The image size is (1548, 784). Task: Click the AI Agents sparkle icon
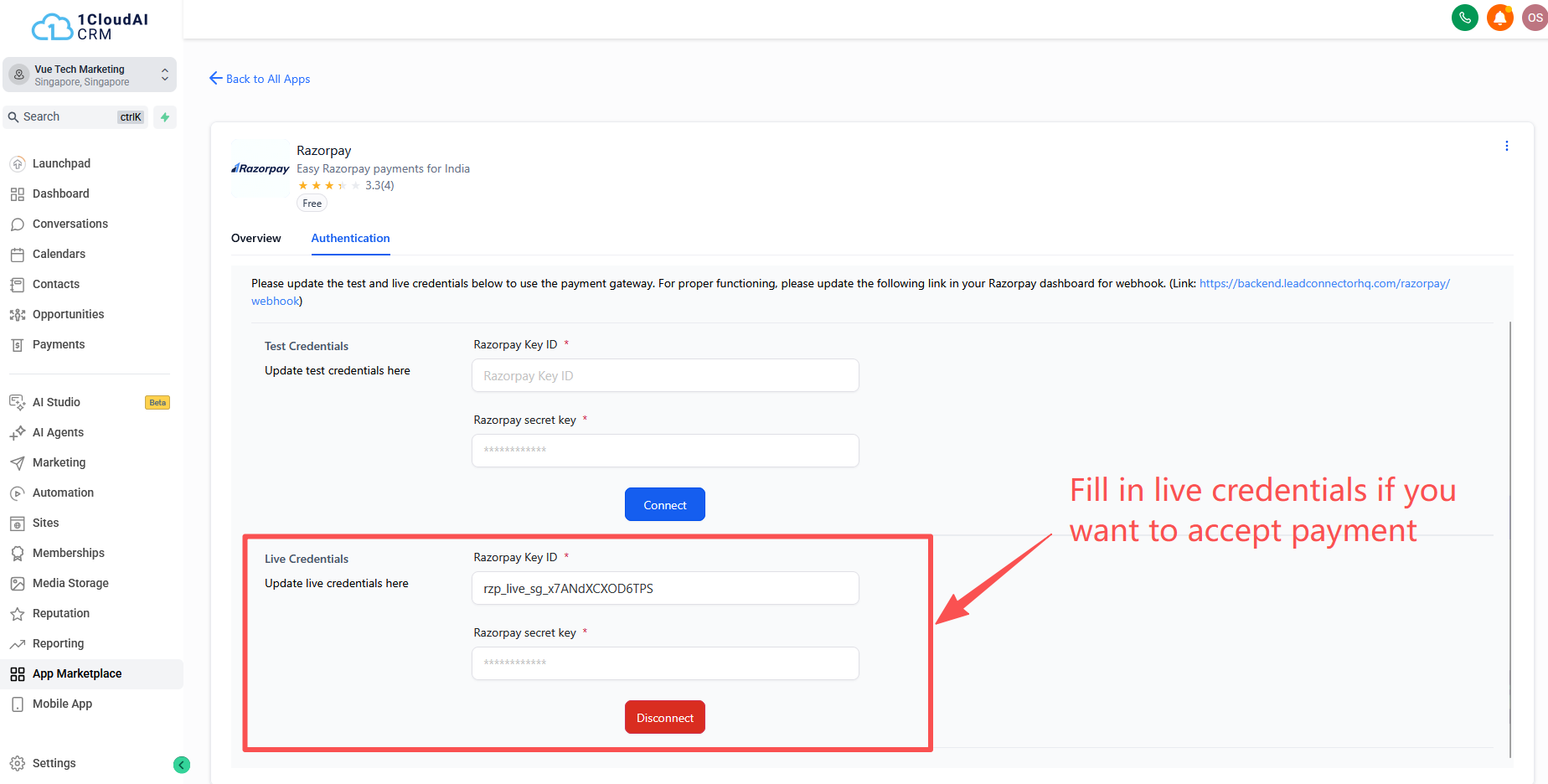pos(18,432)
